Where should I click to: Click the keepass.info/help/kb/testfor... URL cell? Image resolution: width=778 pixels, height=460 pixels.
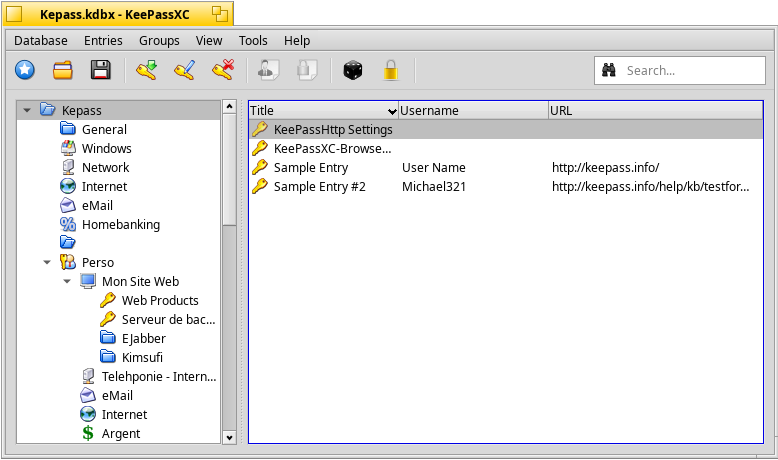(650, 187)
